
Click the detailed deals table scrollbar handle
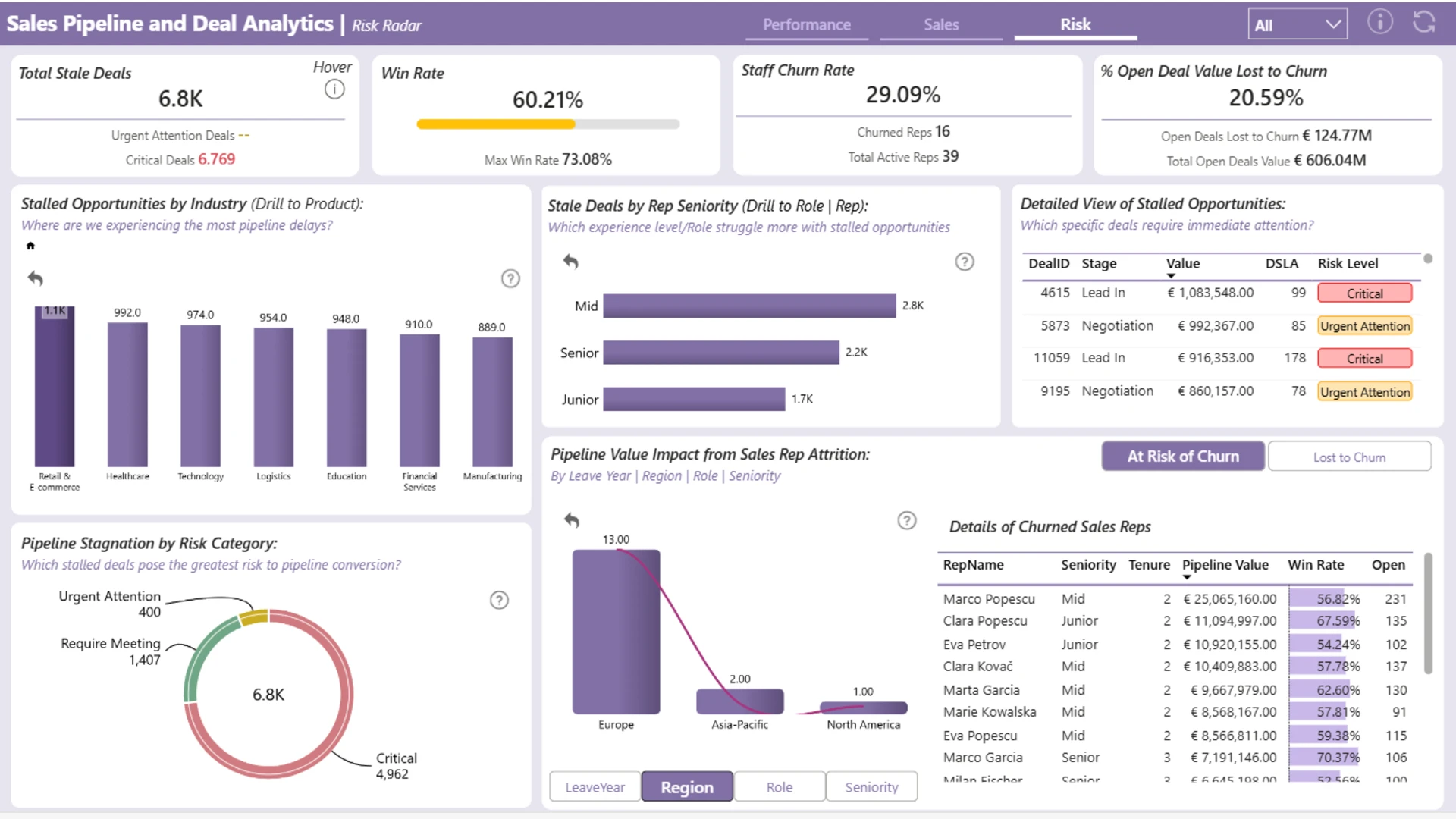[1428, 259]
